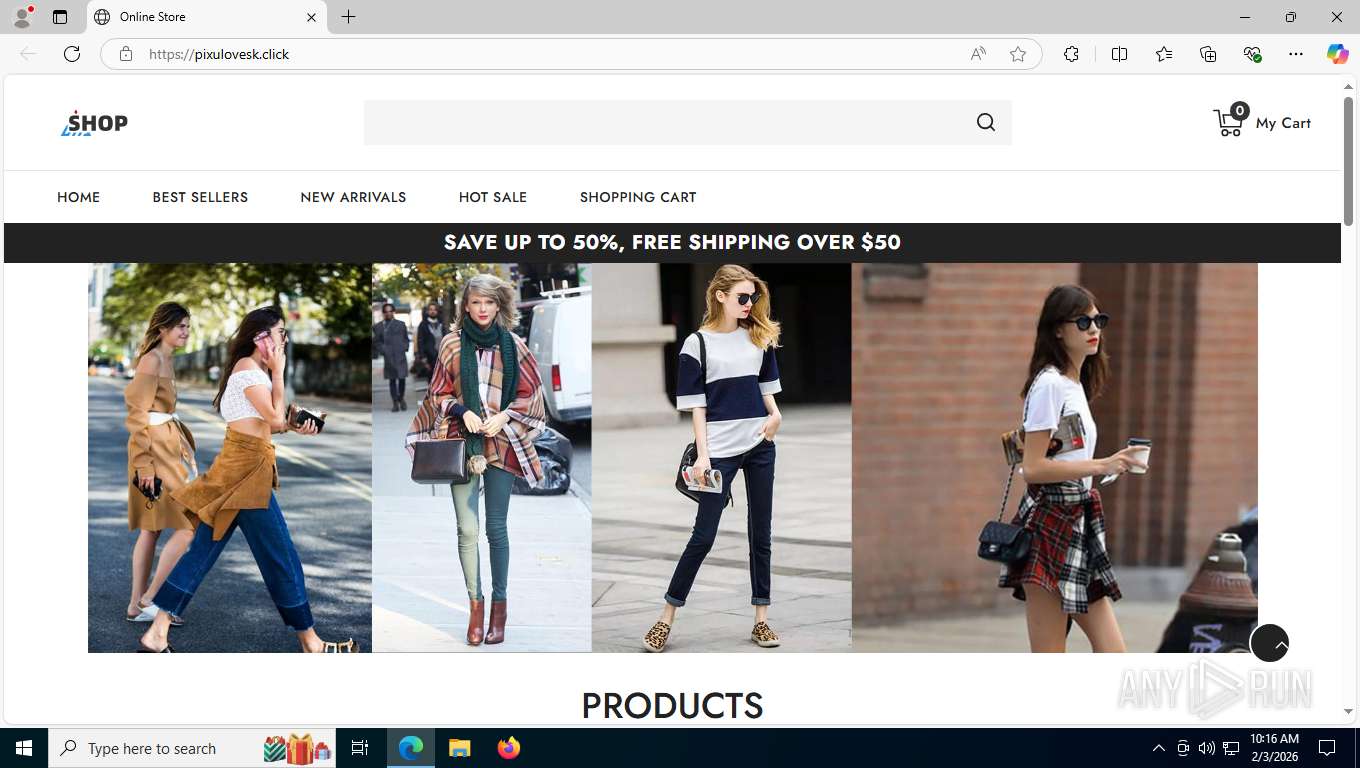Open BEST SELLERS menu item
The height and width of the screenshot is (768, 1360).
tap(200, 197)
